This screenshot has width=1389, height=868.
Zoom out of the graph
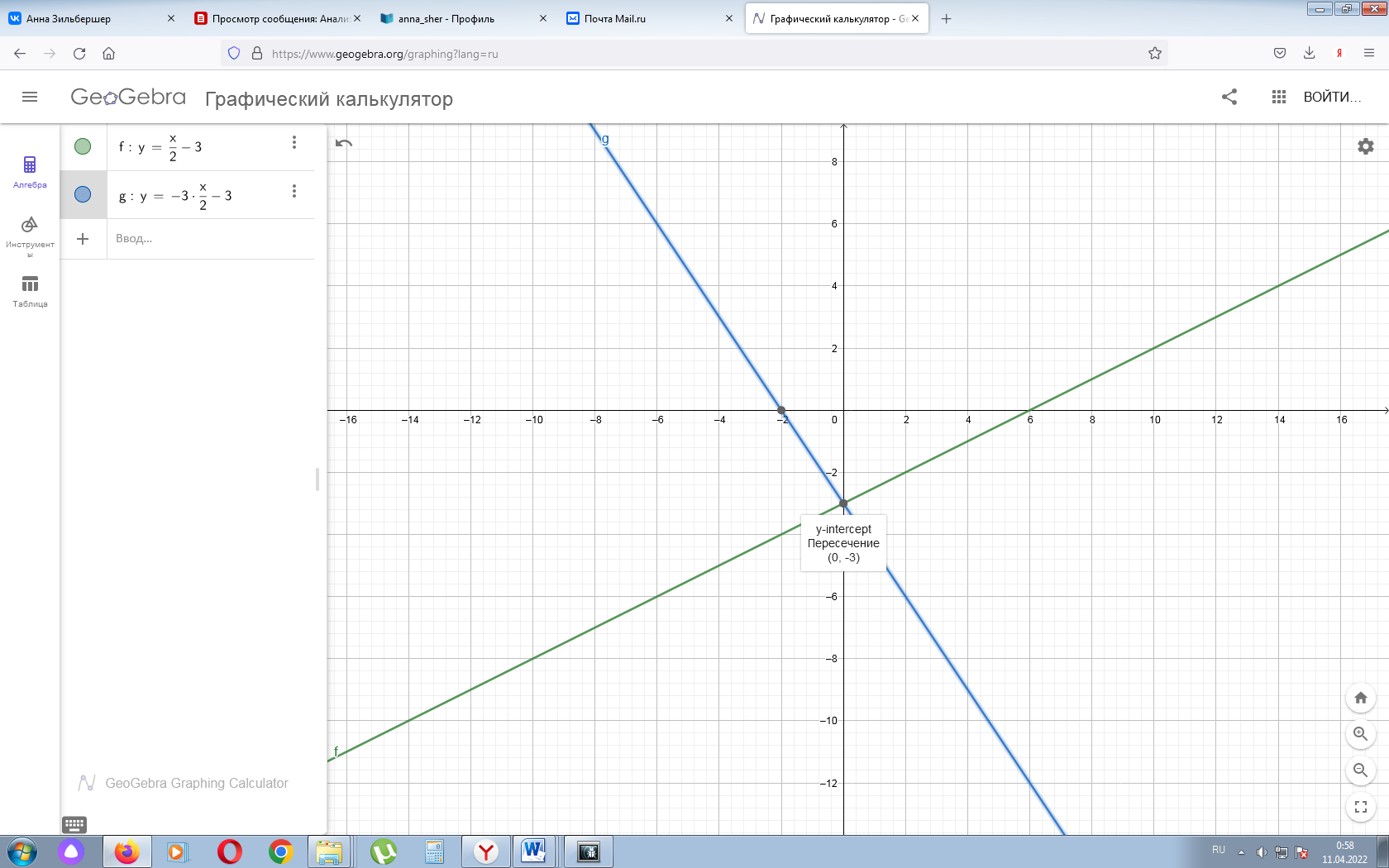[1361, 770]
